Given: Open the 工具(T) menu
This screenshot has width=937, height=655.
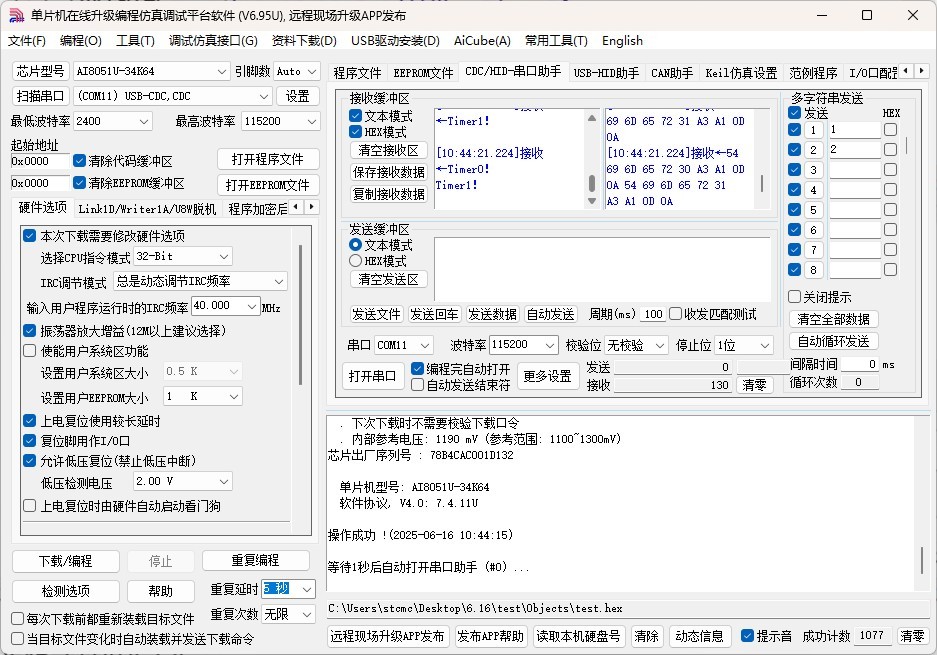Looking at the screenshot, I should coord(135,41).
